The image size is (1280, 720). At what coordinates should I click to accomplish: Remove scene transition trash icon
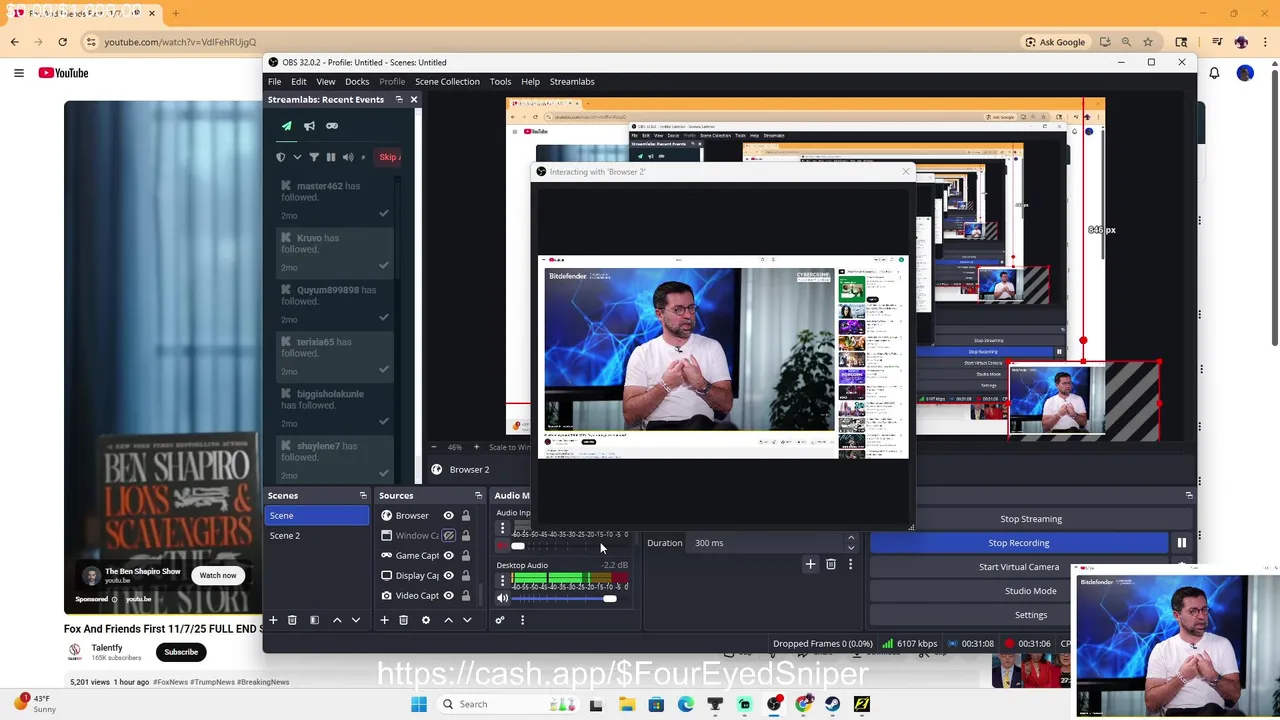[830, 564]
